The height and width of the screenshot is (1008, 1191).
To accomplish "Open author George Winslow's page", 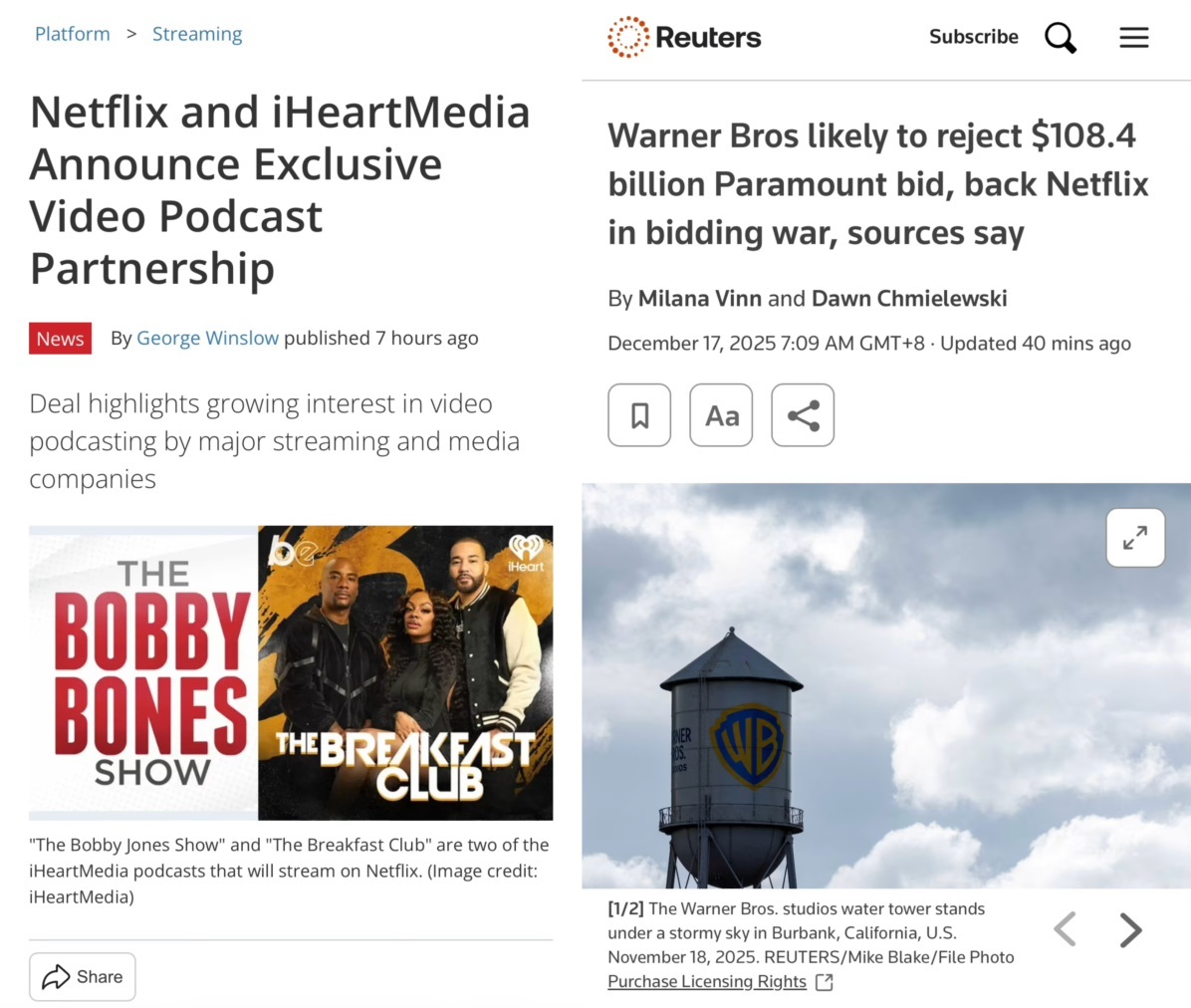I will tap(207, 339).
